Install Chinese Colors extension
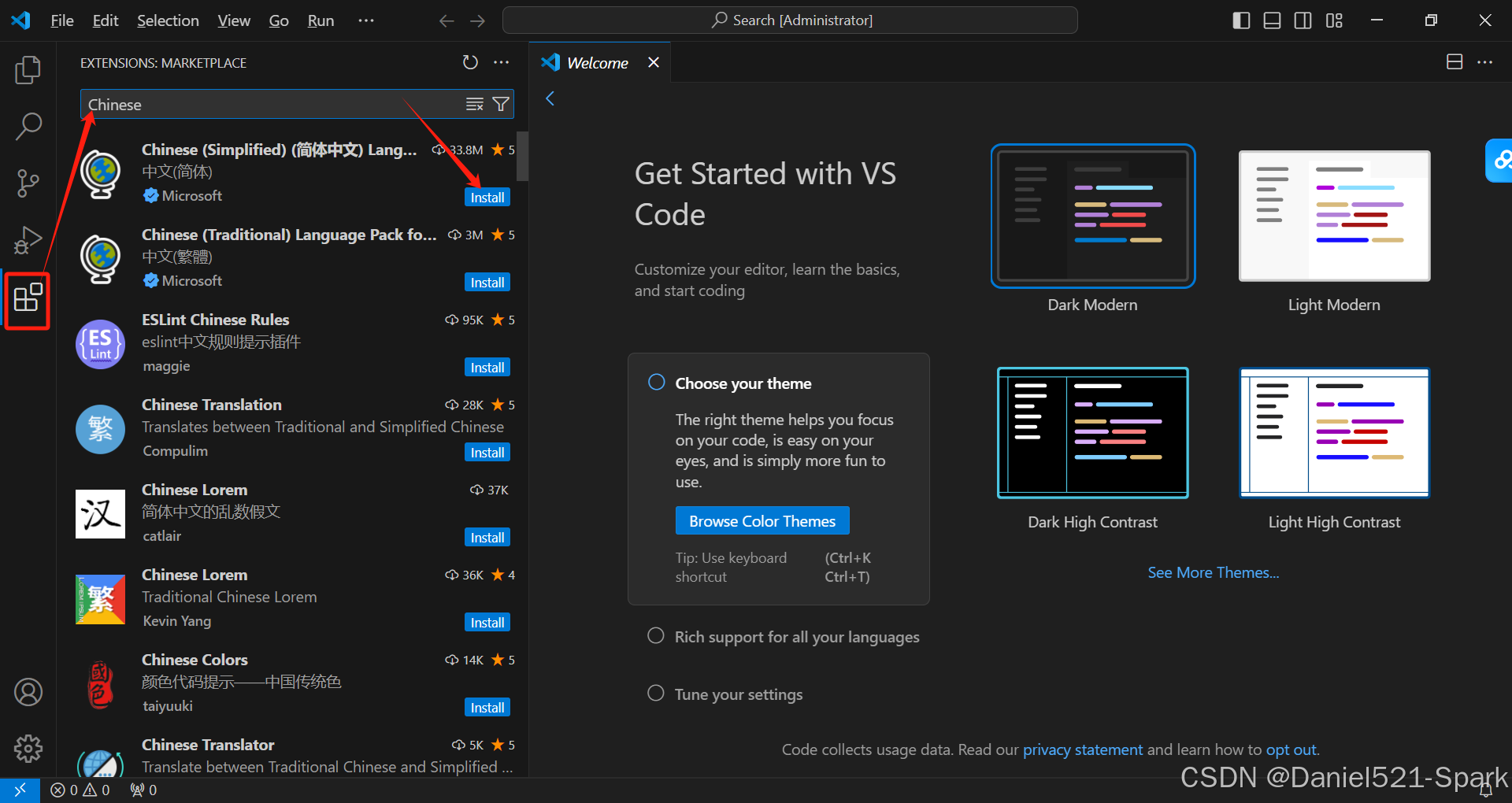Screen dimensions: 1512x803 487,708
